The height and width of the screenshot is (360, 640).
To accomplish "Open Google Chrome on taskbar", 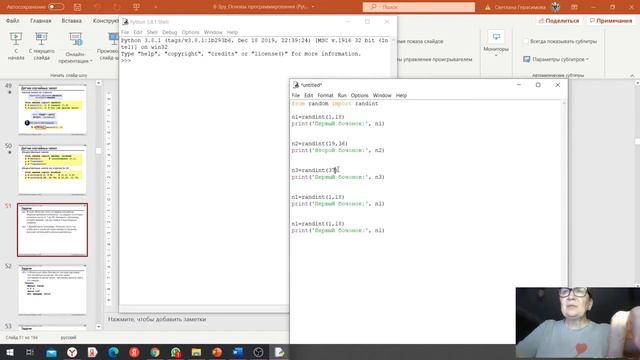I will (155, 352).
